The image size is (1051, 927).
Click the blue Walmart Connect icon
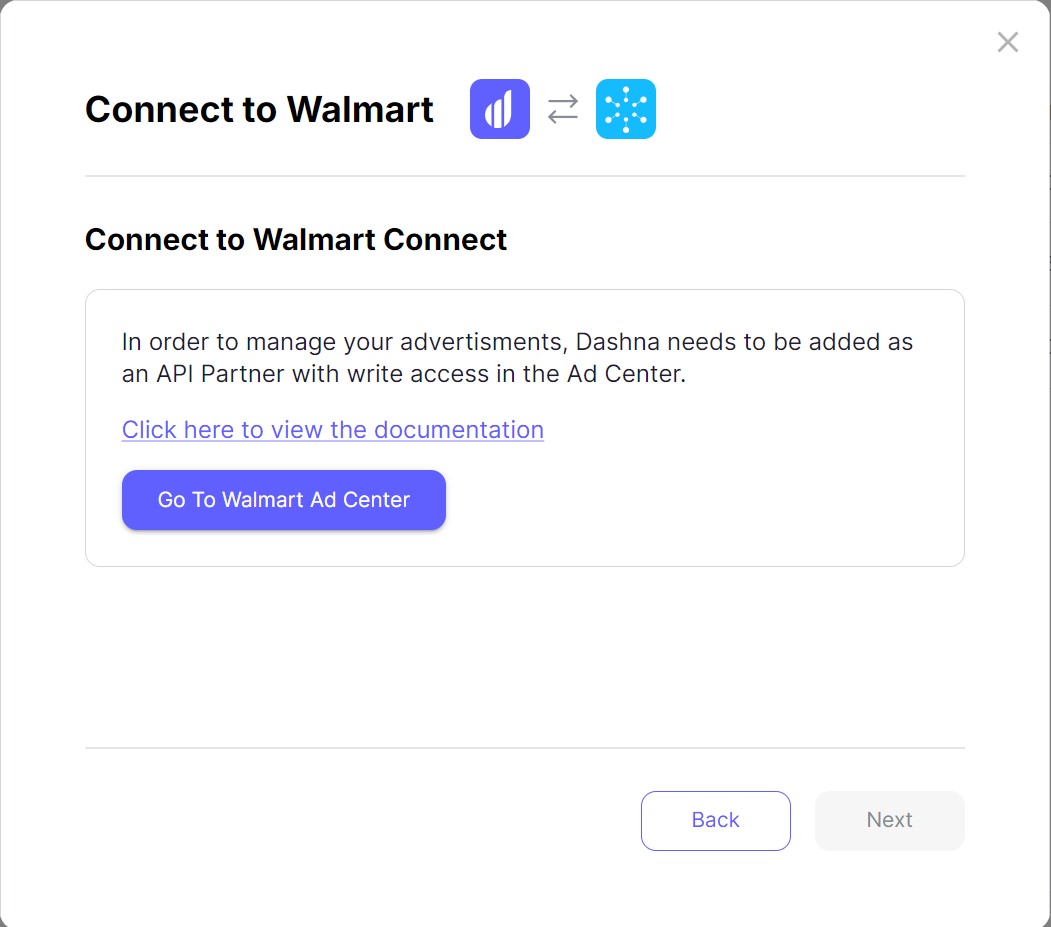click(626, 109)
